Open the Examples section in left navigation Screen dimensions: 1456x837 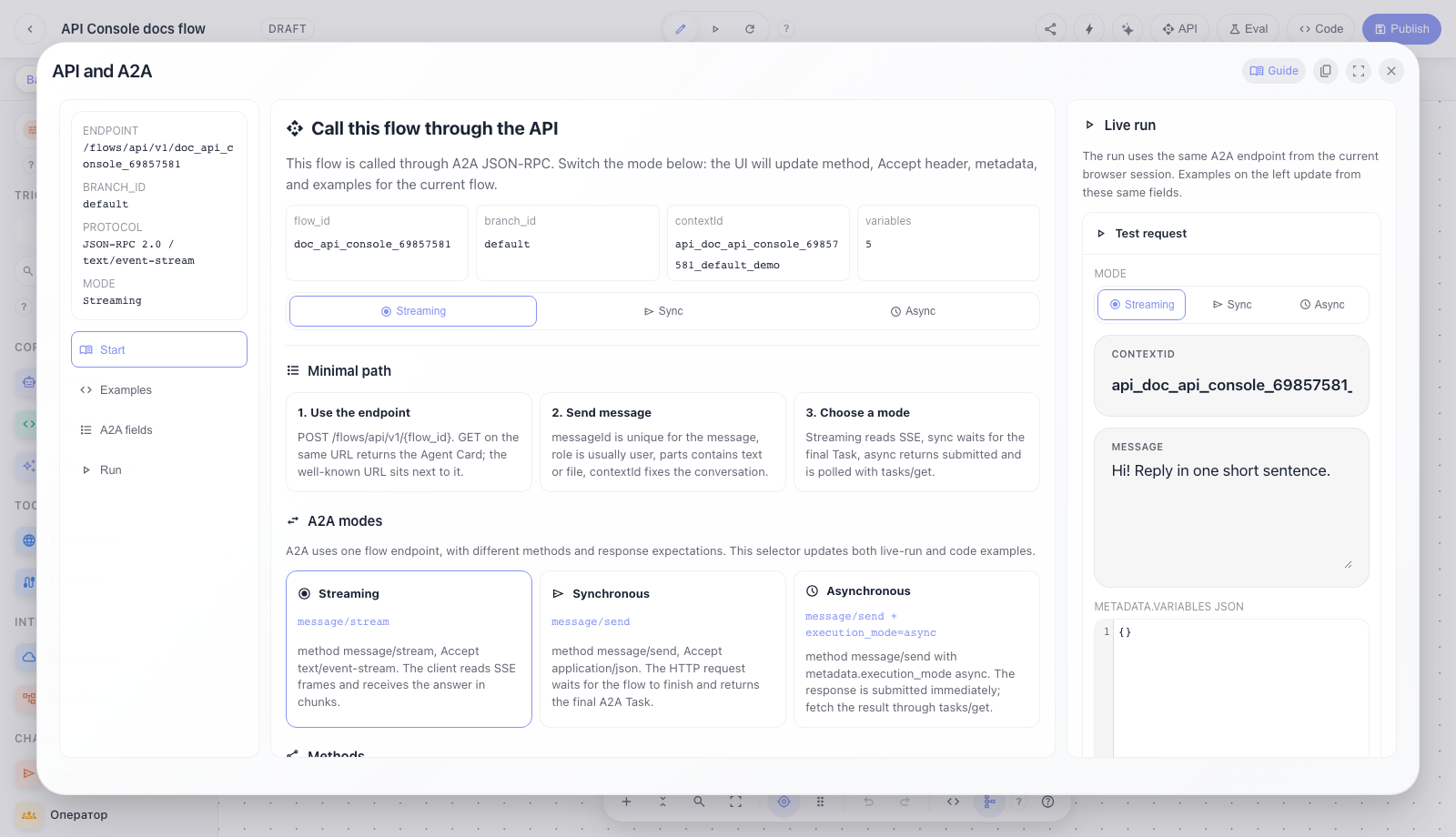pos(159,389)
